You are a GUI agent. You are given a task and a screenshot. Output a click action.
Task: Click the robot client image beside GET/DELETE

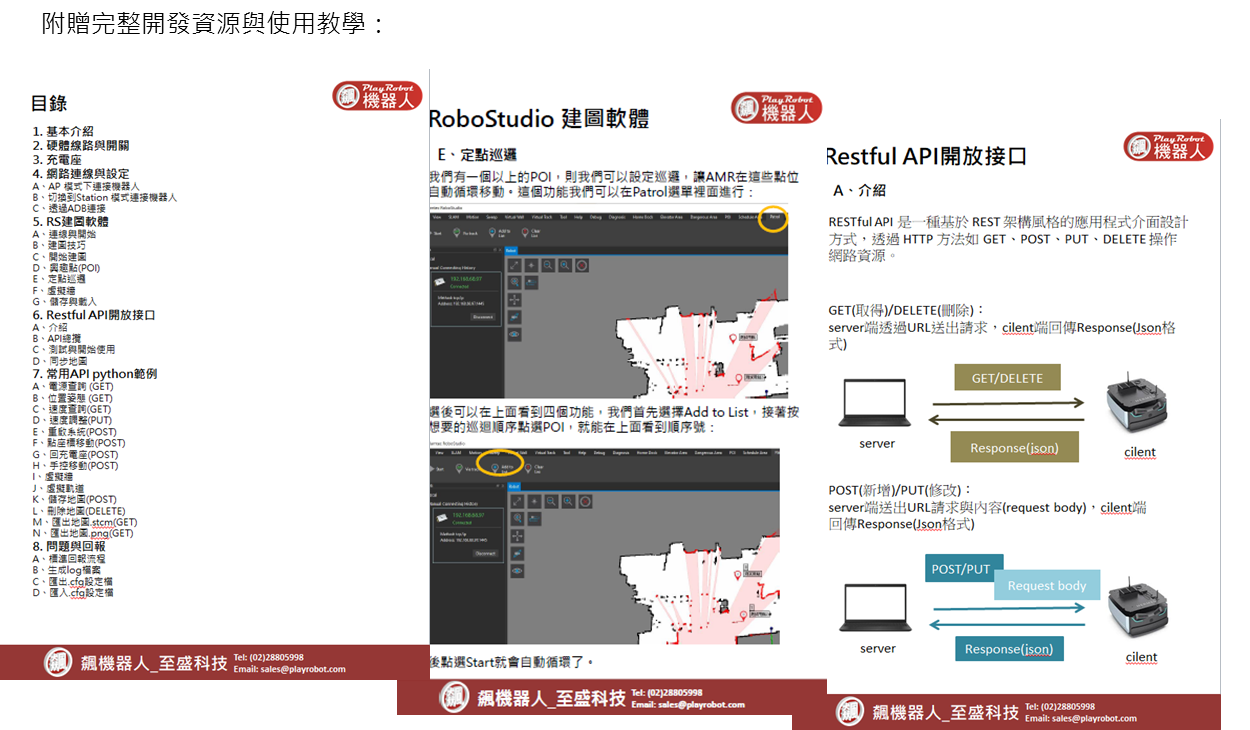[1138, 405]
